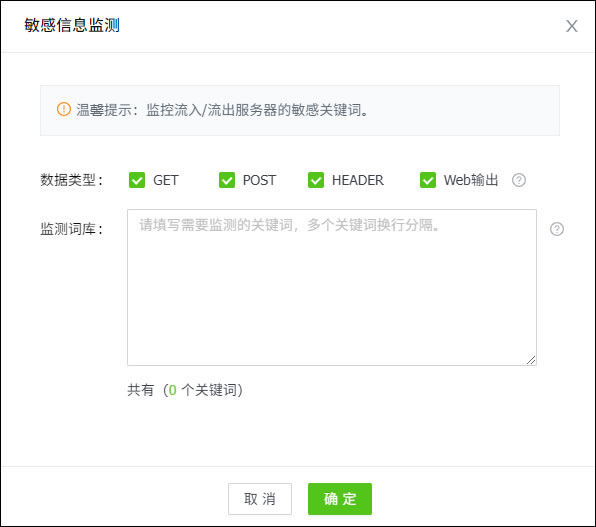Click the 温馨提示 tip message text
Screen dimensions: 596x527
(x=222, y=110)
